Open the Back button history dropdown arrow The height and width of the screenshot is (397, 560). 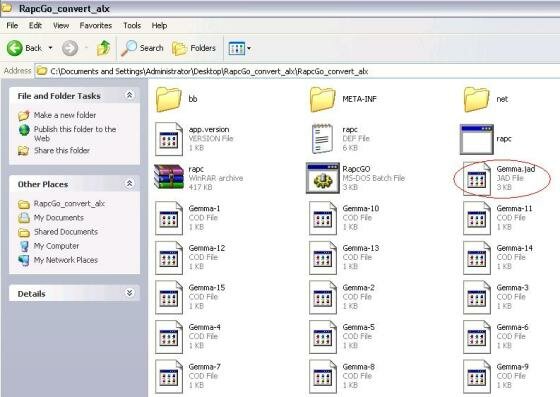(50, 48)
